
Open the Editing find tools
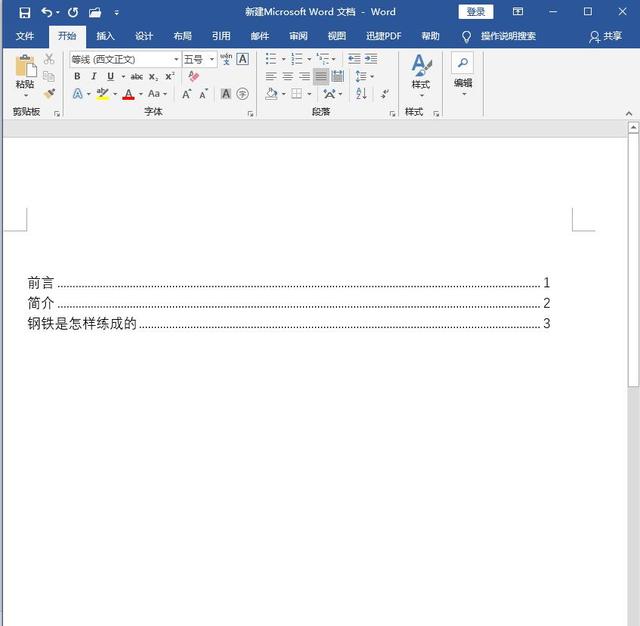[x=463, y=75]
